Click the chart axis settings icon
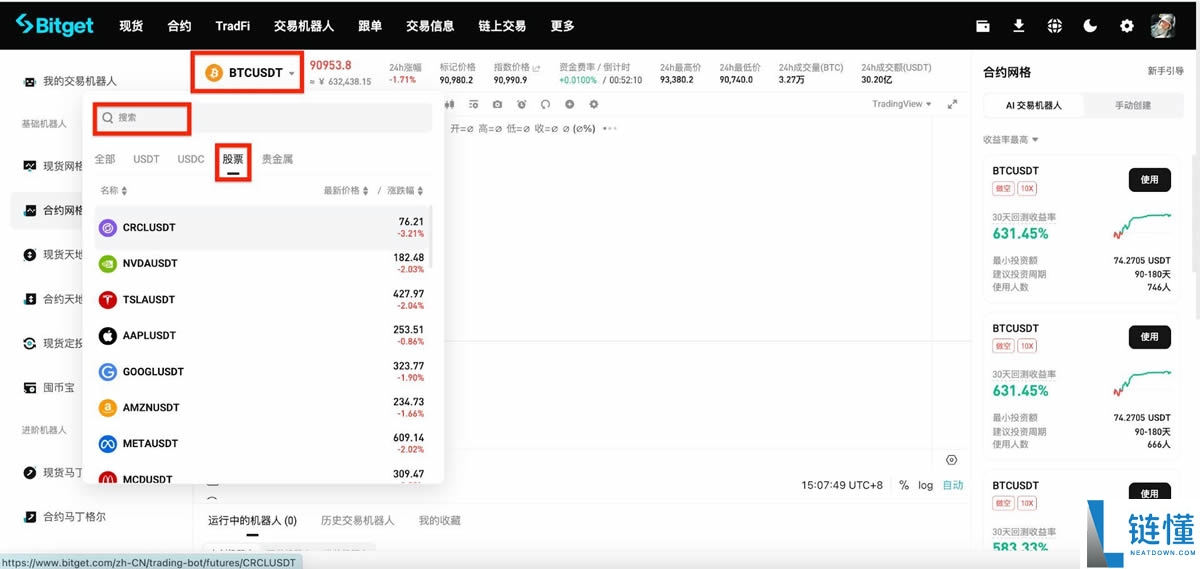This screenshot has width=1200, height=569. point(951,460)
